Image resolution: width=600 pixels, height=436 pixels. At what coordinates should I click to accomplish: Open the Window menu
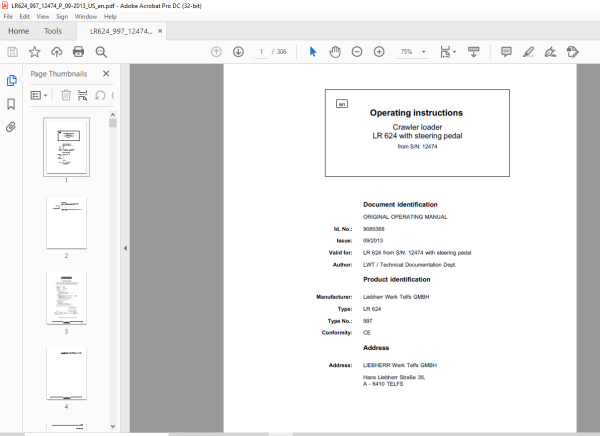86,16
